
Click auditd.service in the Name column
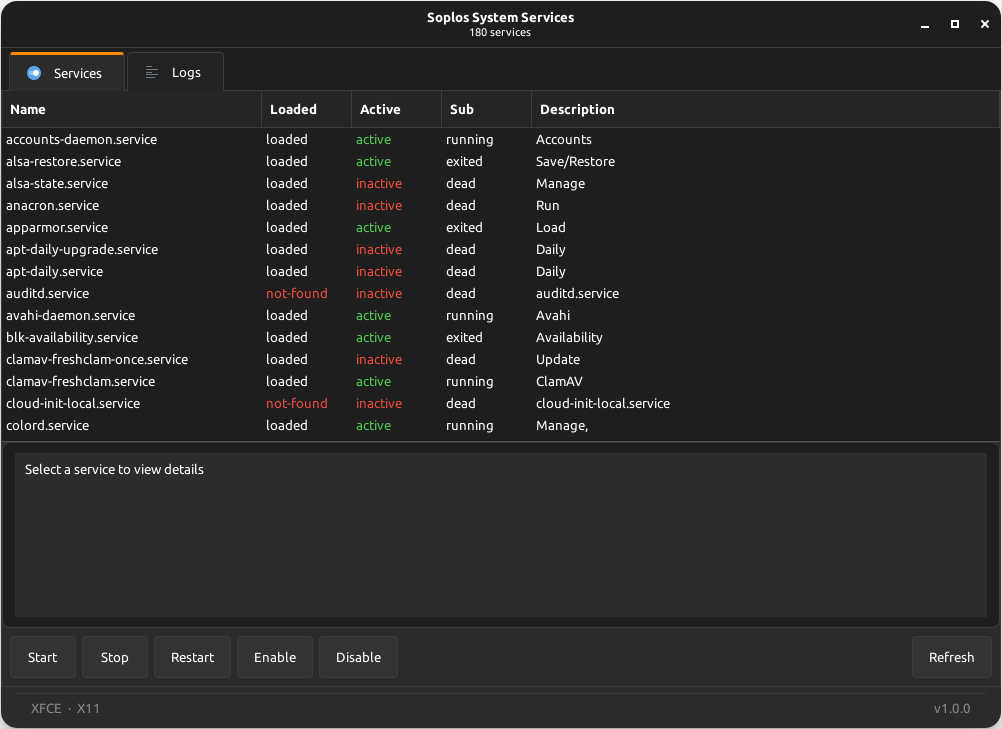click(47, 293)
